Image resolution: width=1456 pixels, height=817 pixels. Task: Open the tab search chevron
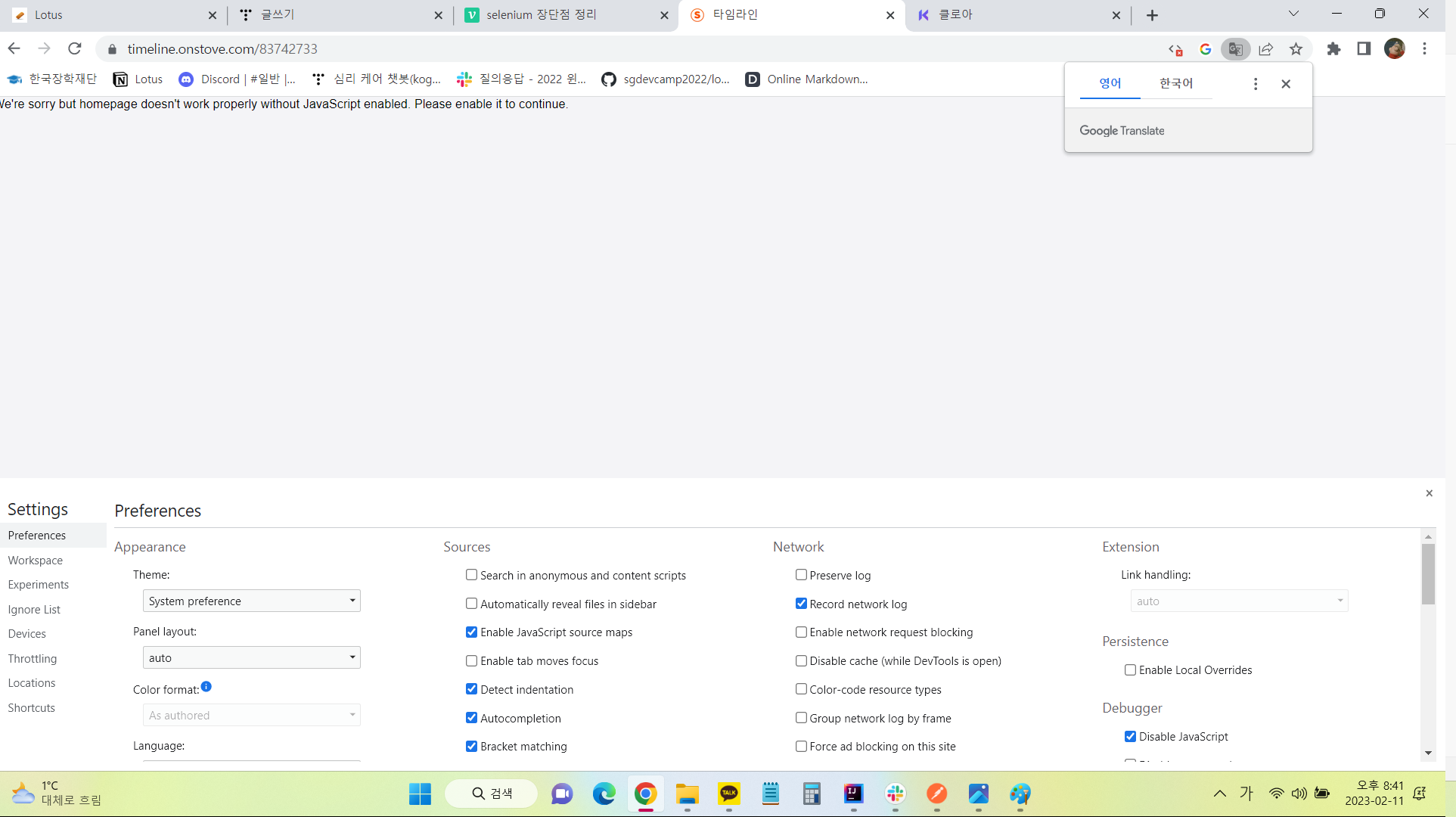[x=1293, y=14]
